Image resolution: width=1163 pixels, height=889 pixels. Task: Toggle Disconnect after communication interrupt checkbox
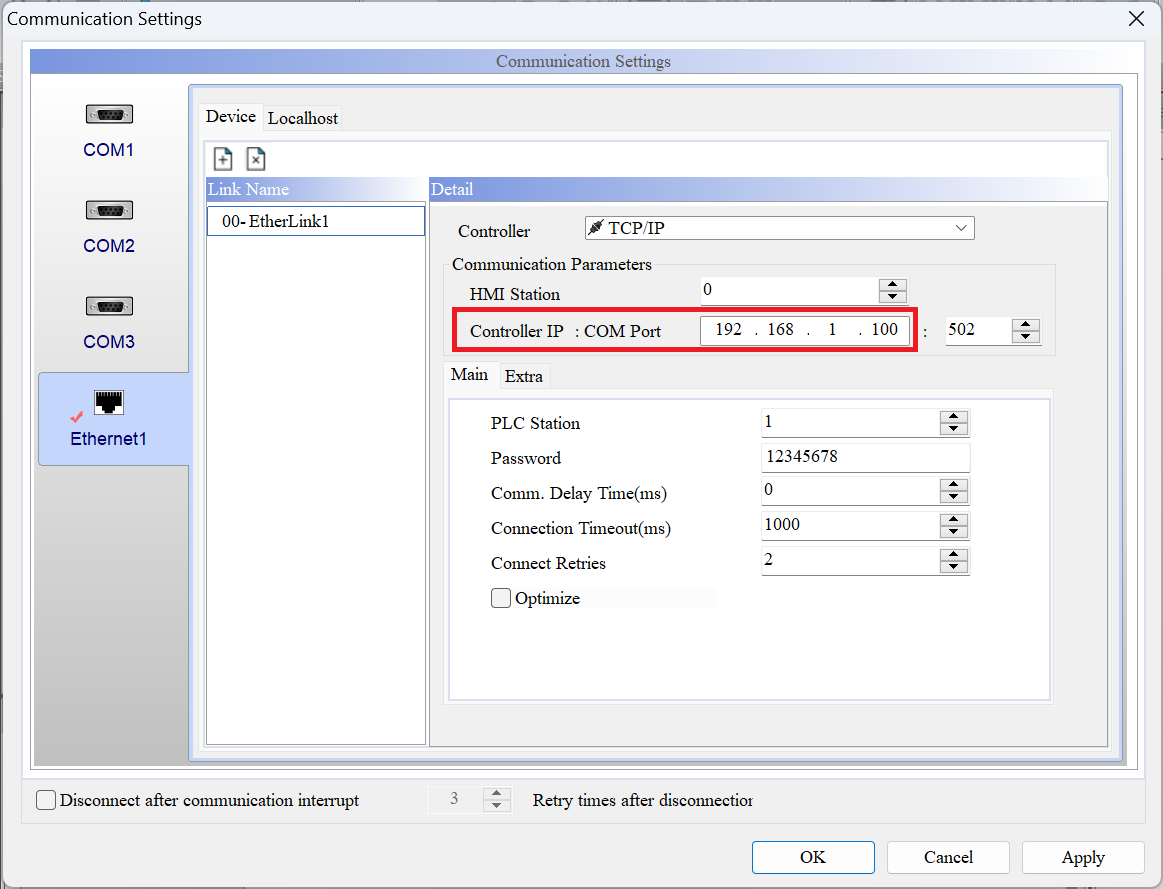click(x=46, y=800)
